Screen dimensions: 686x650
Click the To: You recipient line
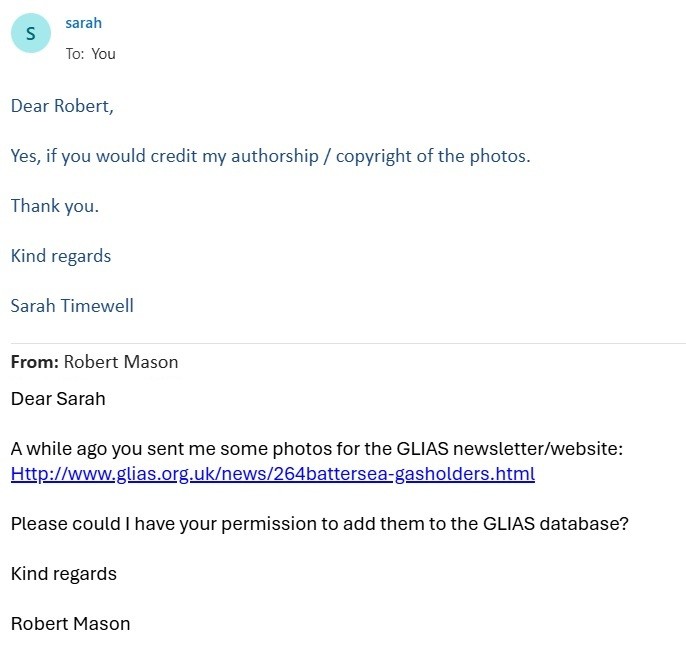(91, 54)
